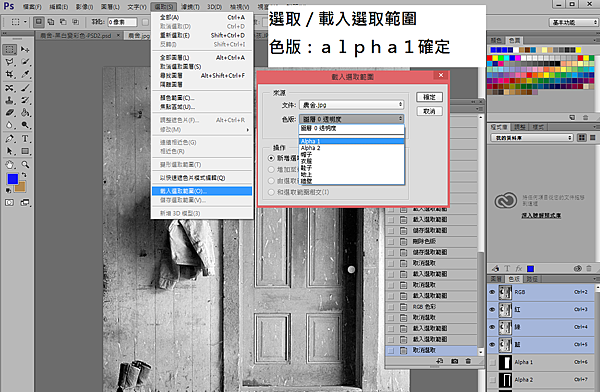The width and height of the screenshot is (600, 392).
Task: Select the 新增選取範圍 radio button
Action: tap(271, 158)
